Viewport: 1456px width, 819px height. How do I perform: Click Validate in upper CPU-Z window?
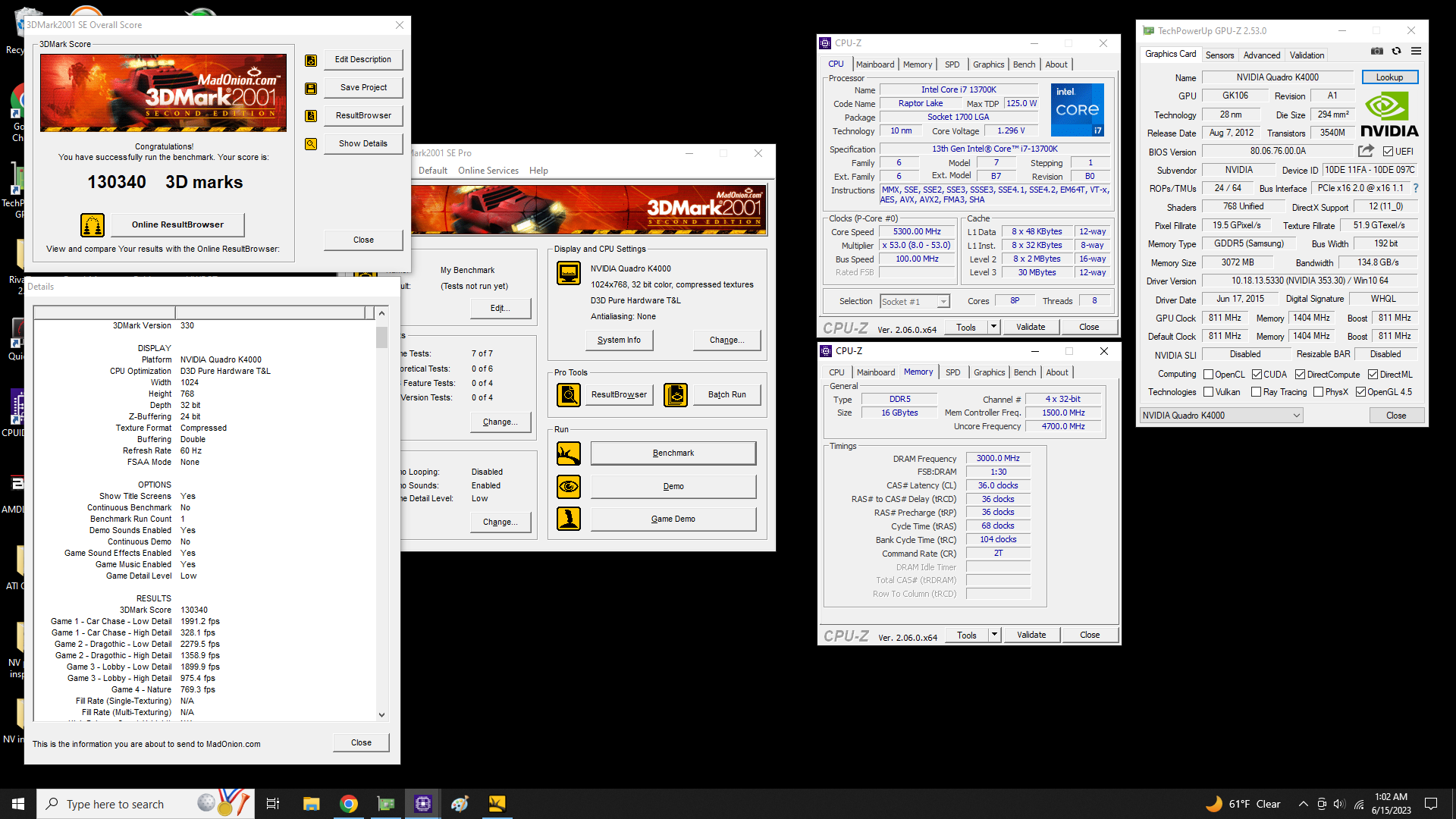pos(1031,327)
